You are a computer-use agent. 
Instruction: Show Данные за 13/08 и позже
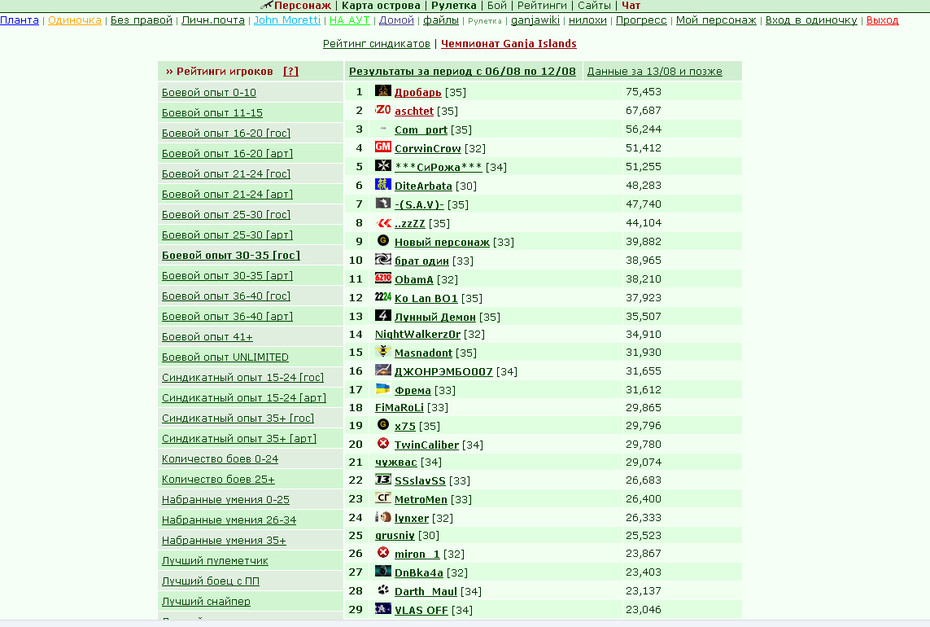click(654, 71)
